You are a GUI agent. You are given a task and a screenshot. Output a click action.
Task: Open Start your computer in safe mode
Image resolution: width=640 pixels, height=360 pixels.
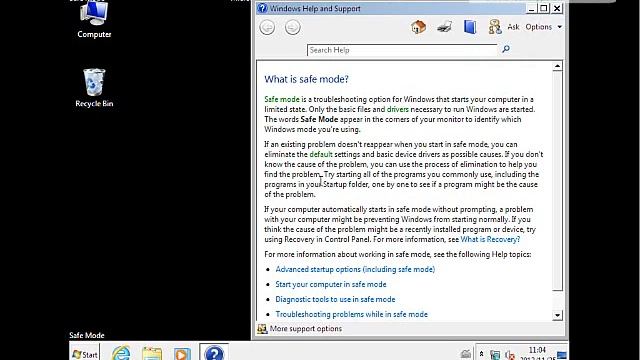(x=331, y=284)
